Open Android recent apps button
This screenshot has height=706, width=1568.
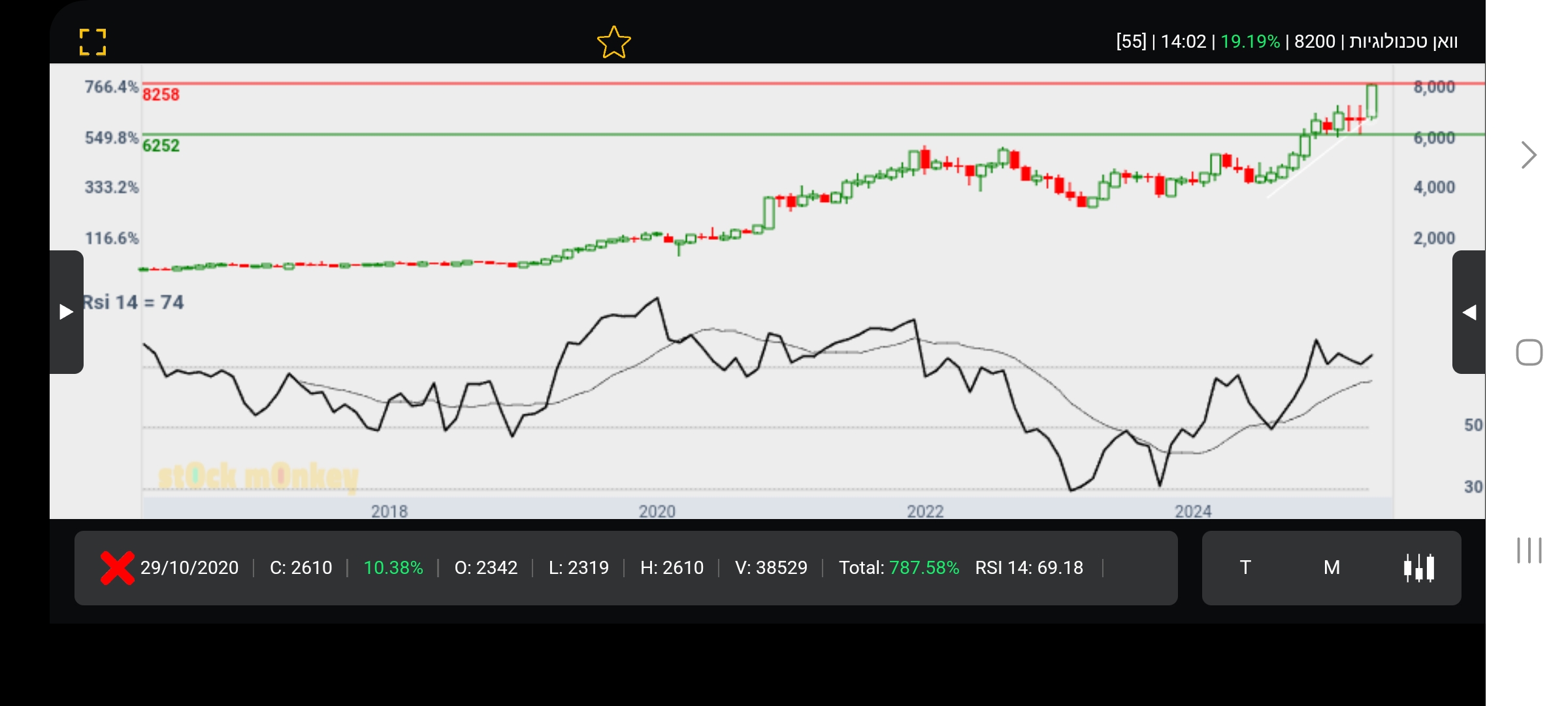pyautogui.click(x=1529, y=550)
